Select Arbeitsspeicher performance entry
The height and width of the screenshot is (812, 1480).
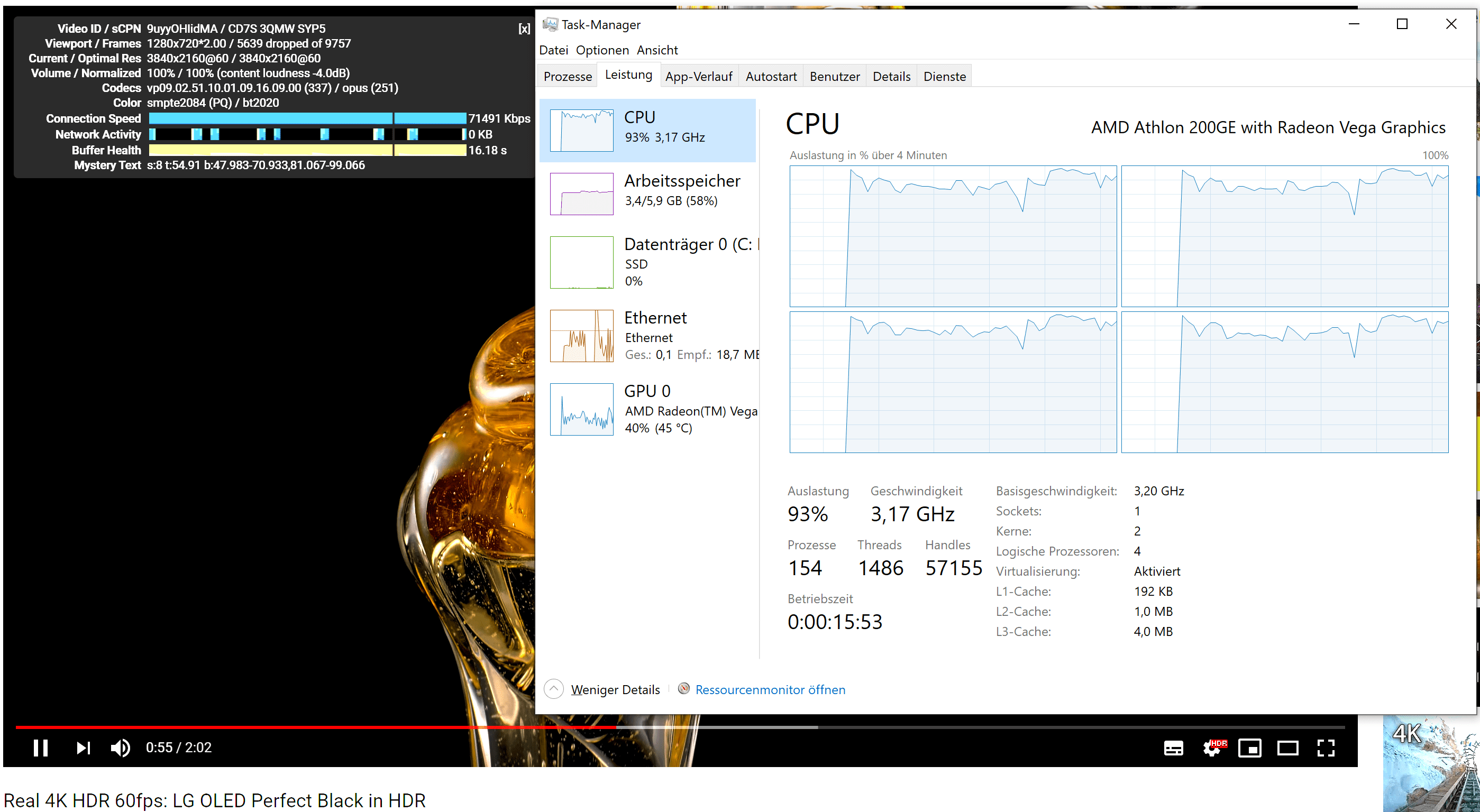coord(647,193)
